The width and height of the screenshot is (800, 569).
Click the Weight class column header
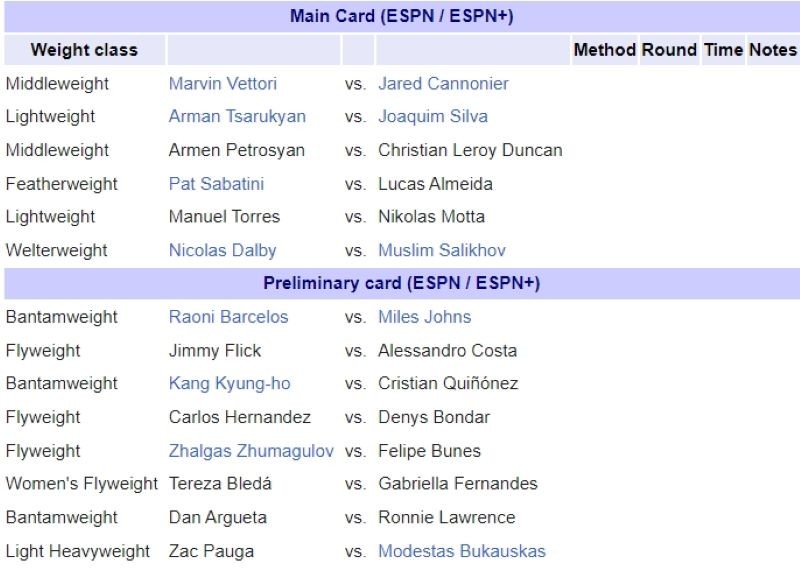click(84, 50)
